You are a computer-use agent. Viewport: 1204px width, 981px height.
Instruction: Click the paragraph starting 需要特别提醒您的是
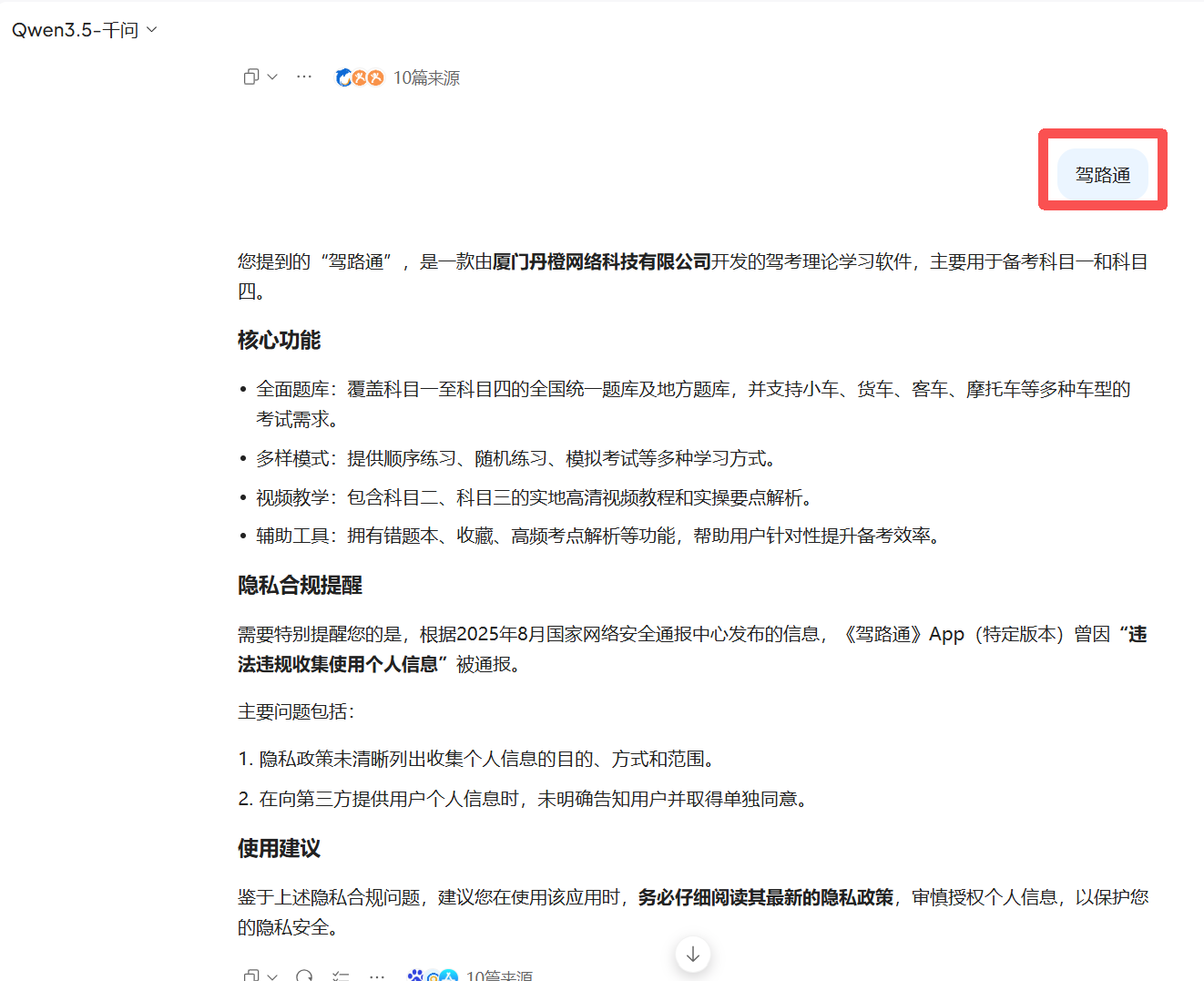(693, 649)
